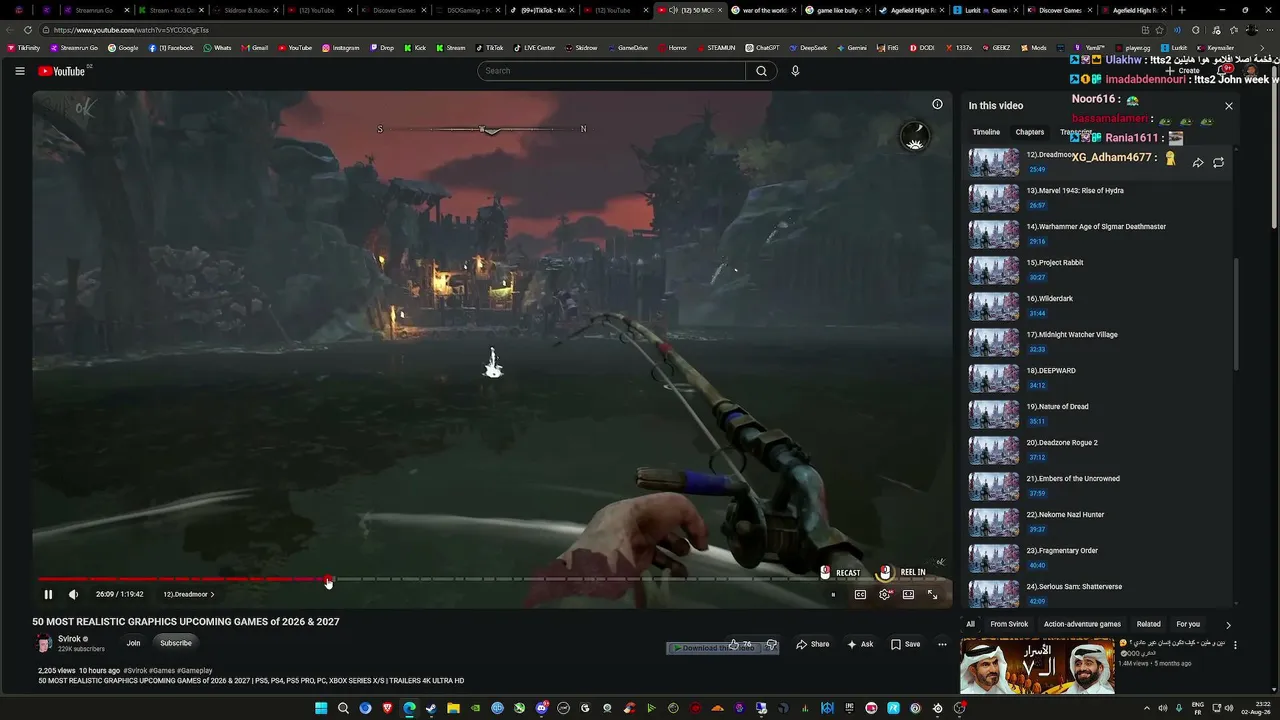
Task: Open the Deadzone Rogue 2 chapter thumbnail
Action: pyautogui.click(x=994, y=450)
